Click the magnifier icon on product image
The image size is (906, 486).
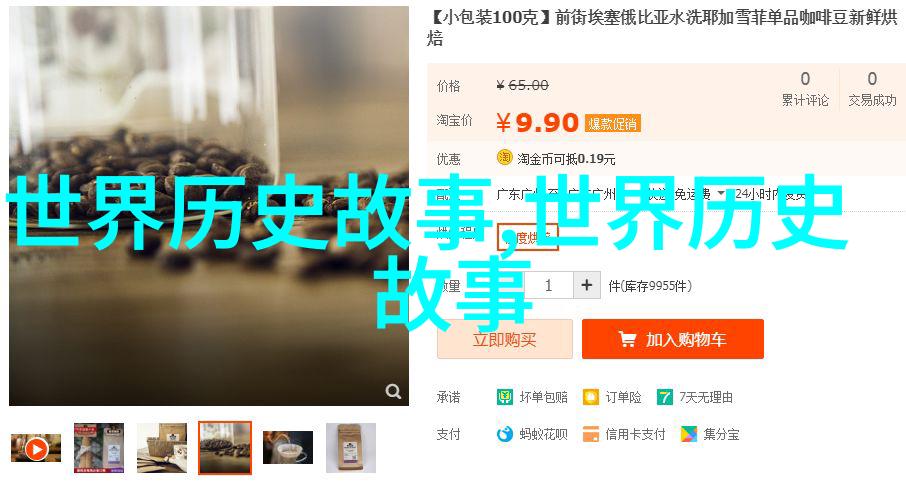[393, 392]
